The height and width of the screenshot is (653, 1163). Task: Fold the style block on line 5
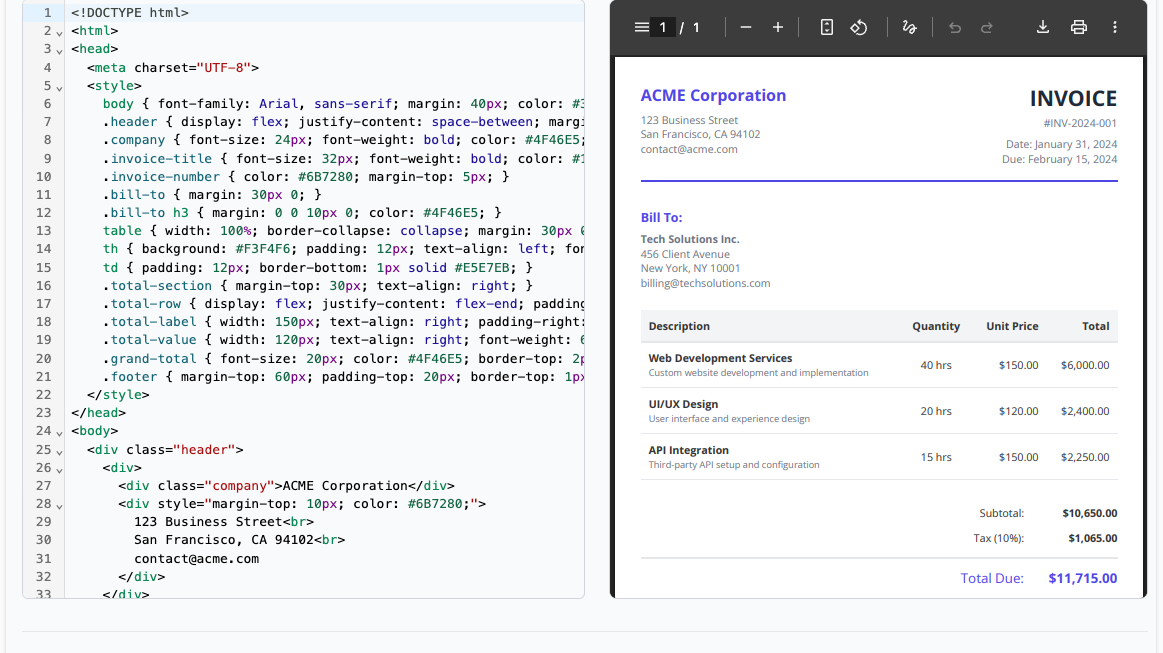[60, 87]
